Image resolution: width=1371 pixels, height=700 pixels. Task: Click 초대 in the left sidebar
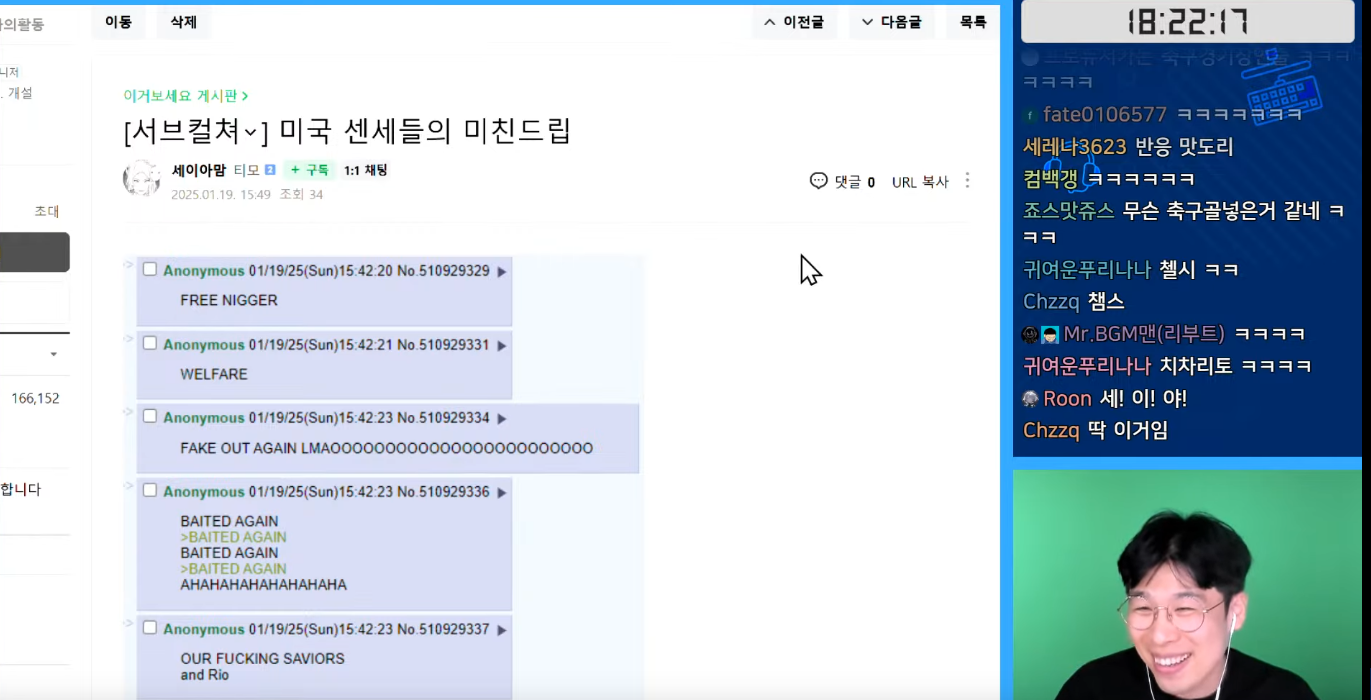(47, 211)
